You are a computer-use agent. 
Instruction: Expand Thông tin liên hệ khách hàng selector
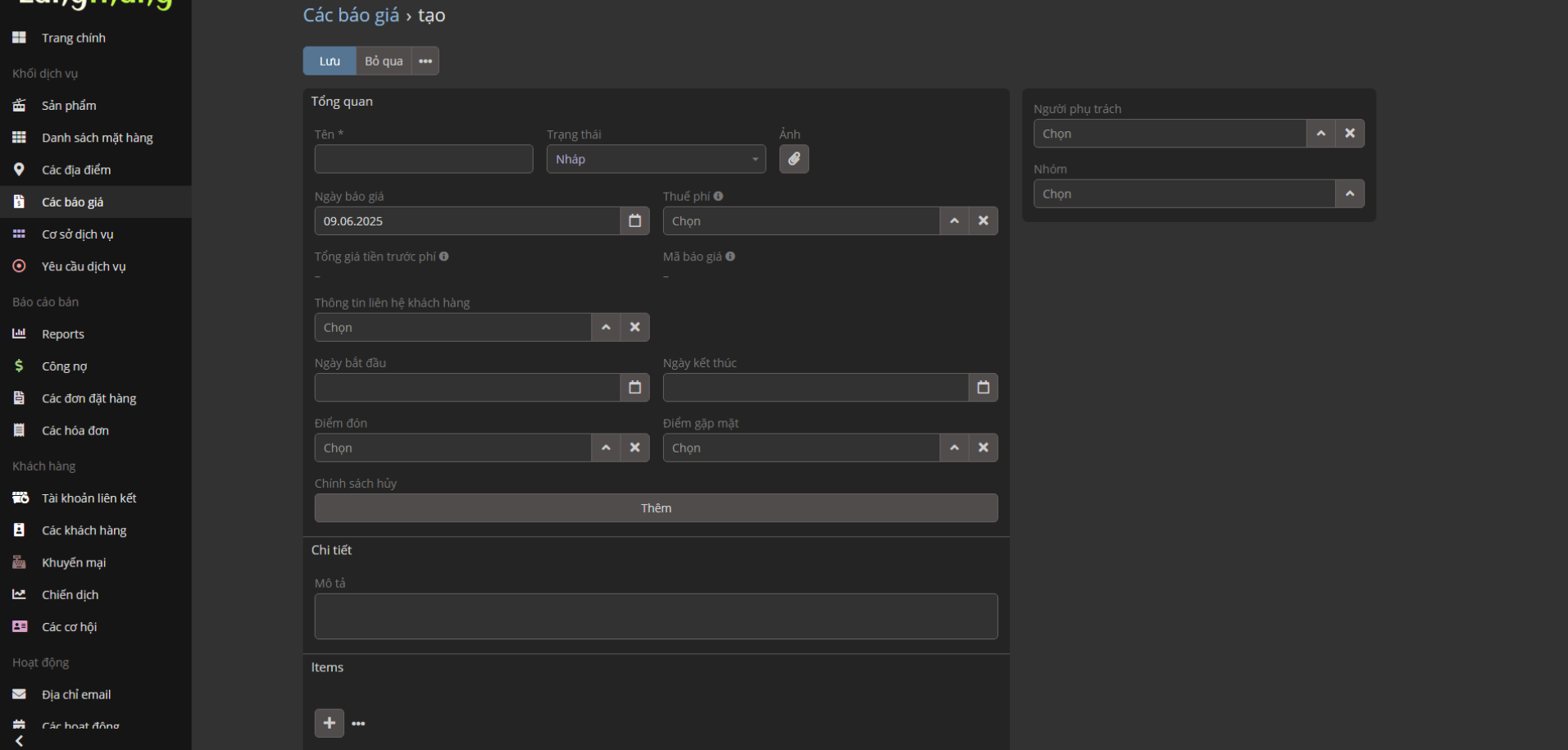pyautogui.click(x=606, y=327)
